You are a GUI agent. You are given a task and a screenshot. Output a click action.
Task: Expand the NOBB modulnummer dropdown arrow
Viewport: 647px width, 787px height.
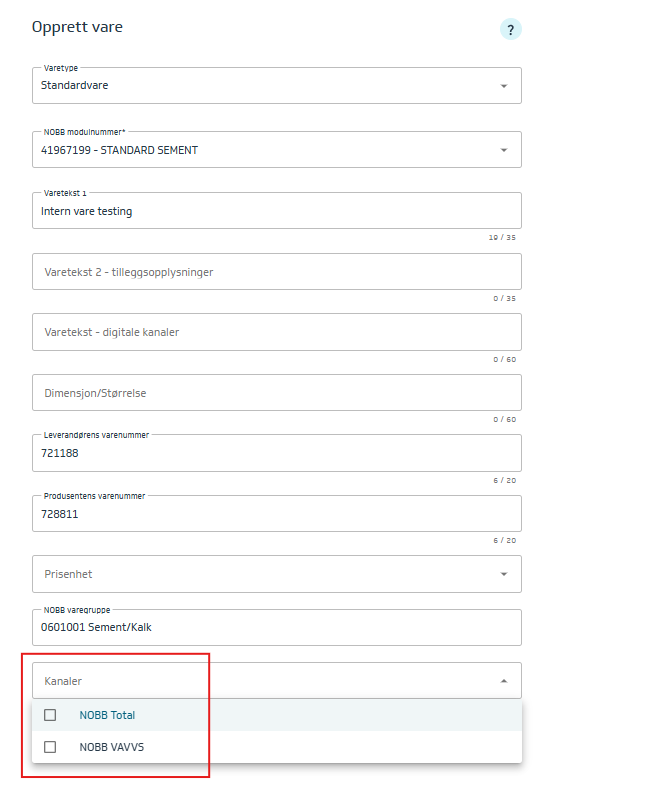click(503, 150)
